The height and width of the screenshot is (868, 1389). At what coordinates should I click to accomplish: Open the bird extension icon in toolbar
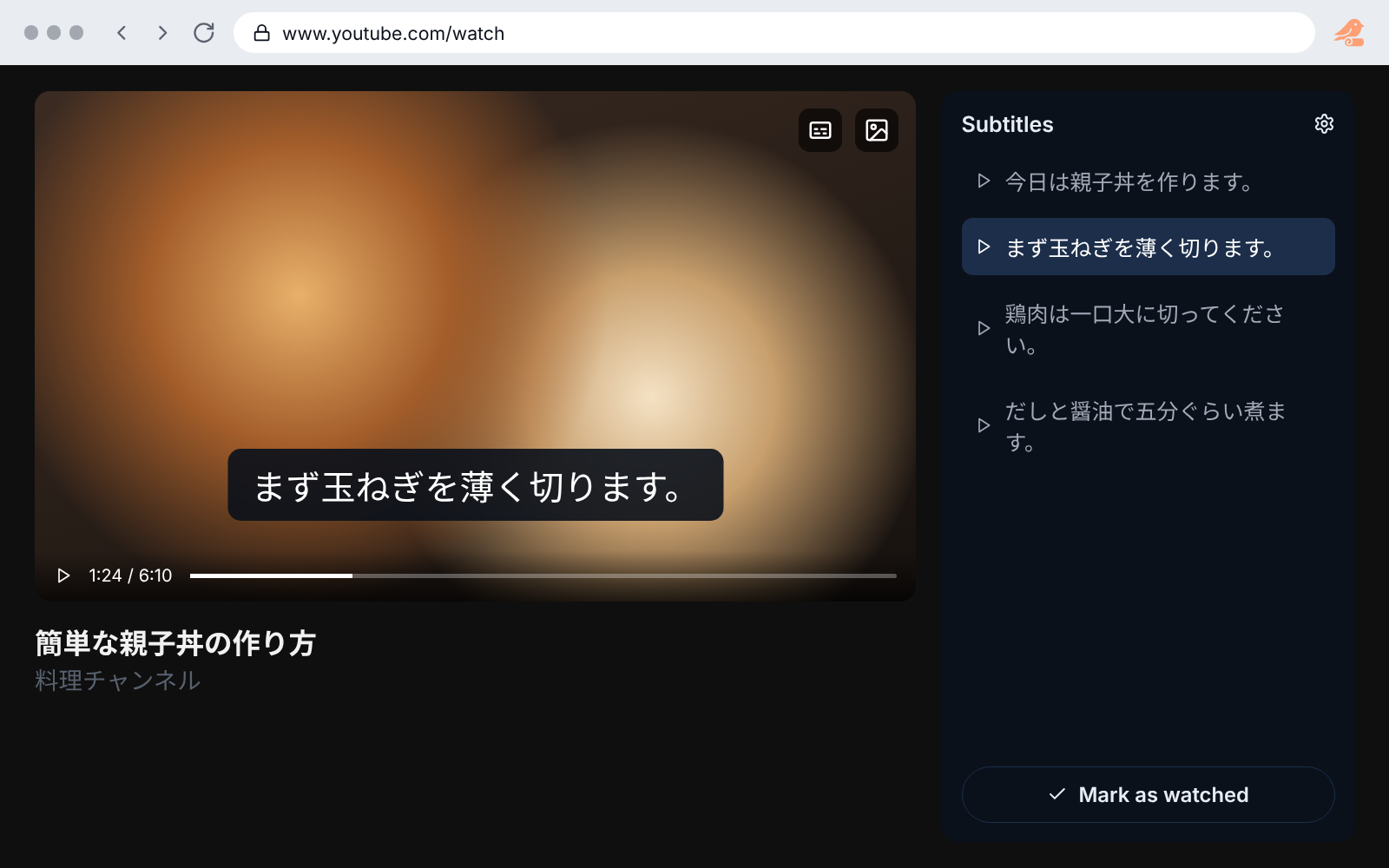click(1349, 33)
